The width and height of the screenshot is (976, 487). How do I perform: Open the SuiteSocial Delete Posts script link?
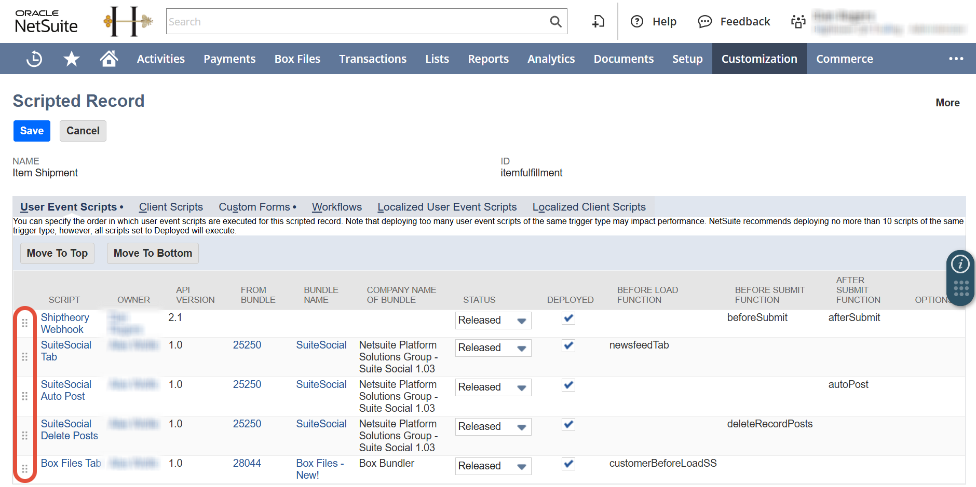(x=70, y=430)
